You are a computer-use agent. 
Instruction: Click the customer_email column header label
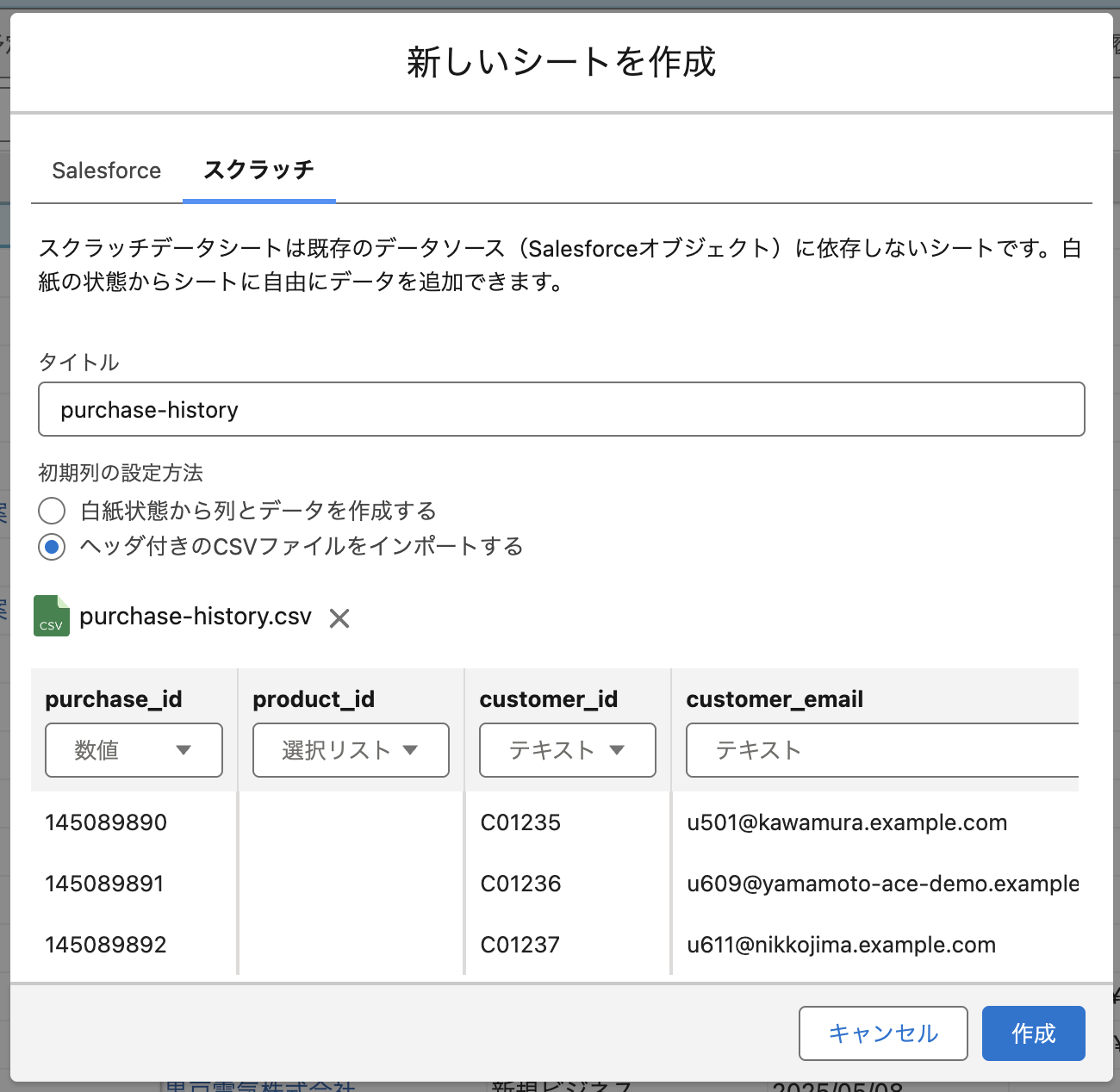coord(775,699)
